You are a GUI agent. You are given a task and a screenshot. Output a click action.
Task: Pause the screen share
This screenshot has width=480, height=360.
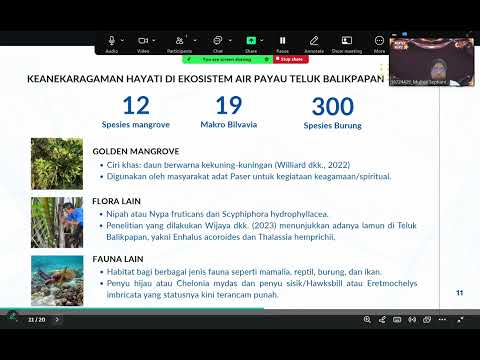point(282,41)
